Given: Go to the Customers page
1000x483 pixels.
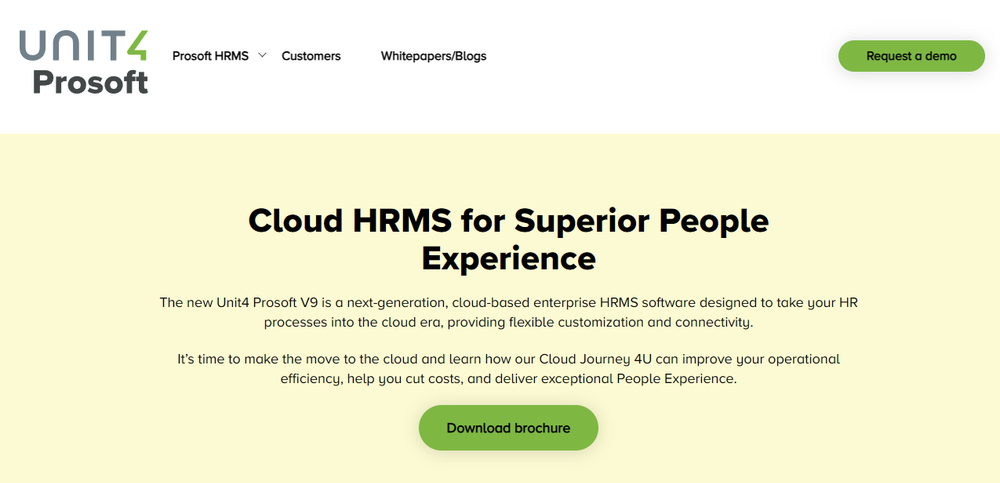Looking at the screenshot, I should click(x=311, y=56).
